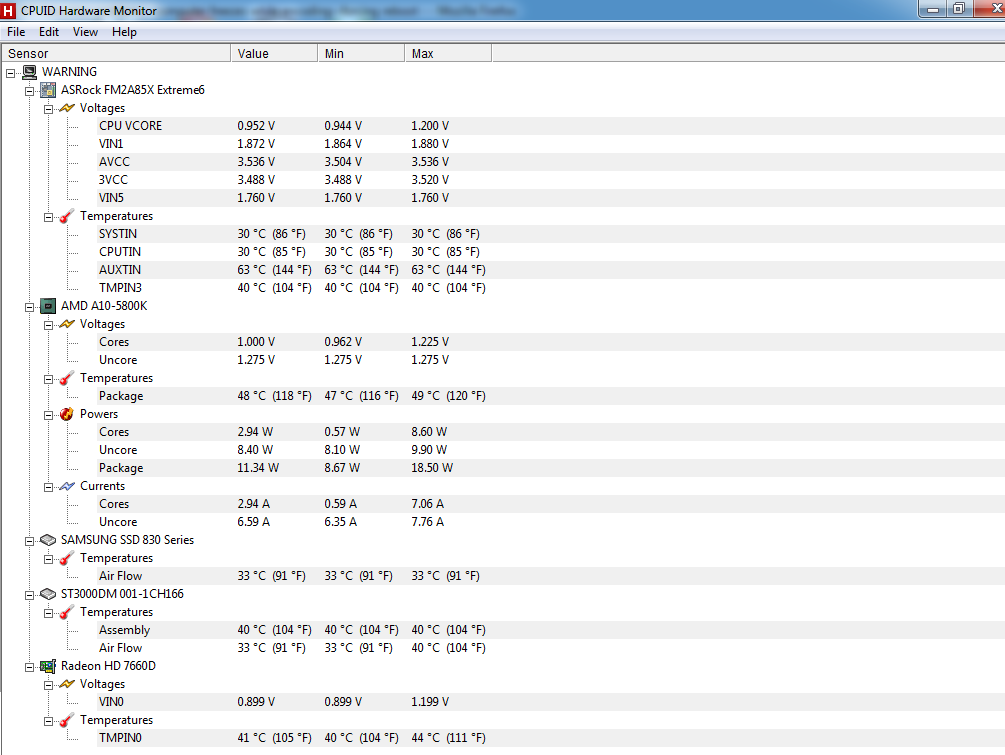
Task: Select the CPUTIN temperature row
Action: [x=551, y=252]
